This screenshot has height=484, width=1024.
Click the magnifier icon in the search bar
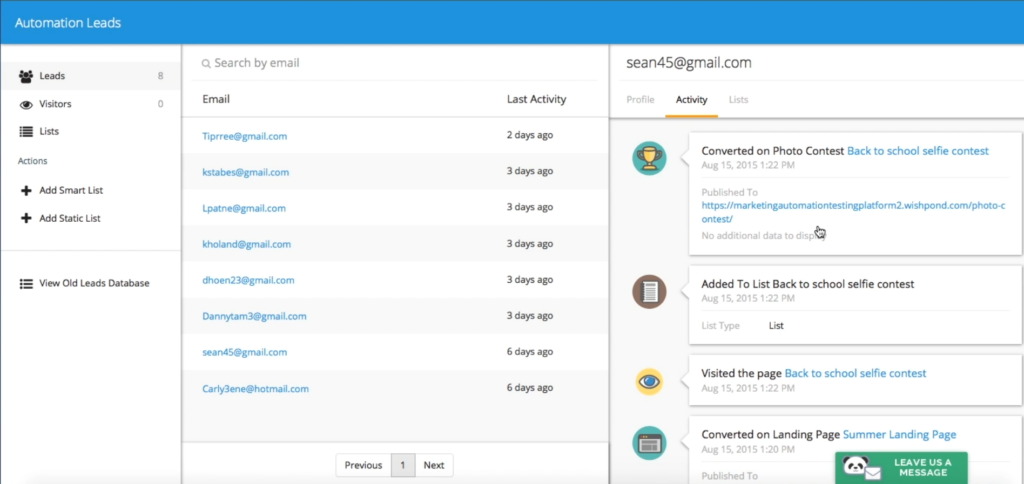pos(206,63)
